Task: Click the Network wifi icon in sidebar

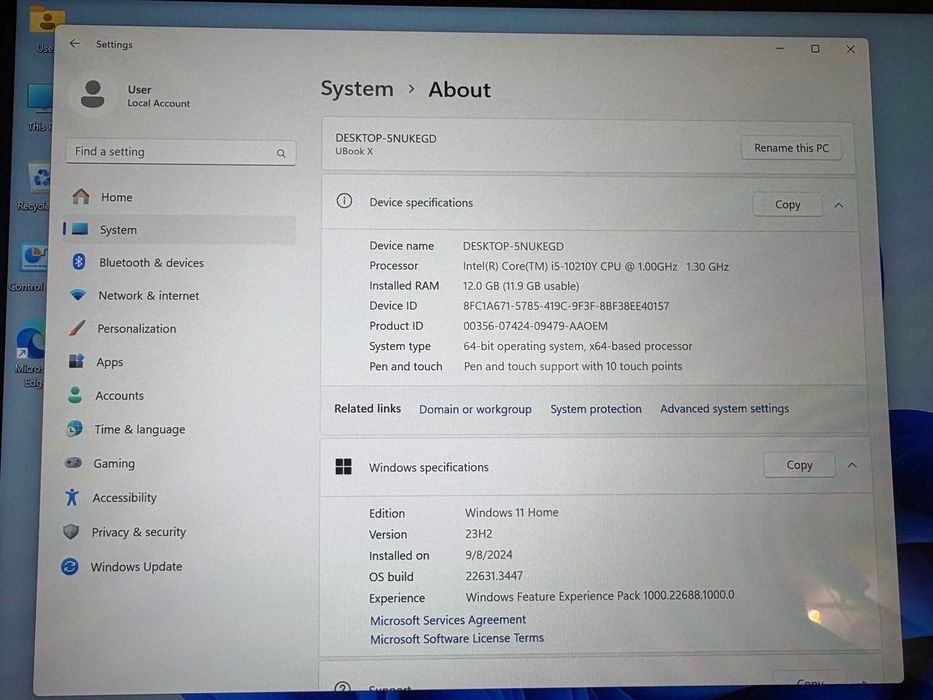Action: (x=78, y=295)
